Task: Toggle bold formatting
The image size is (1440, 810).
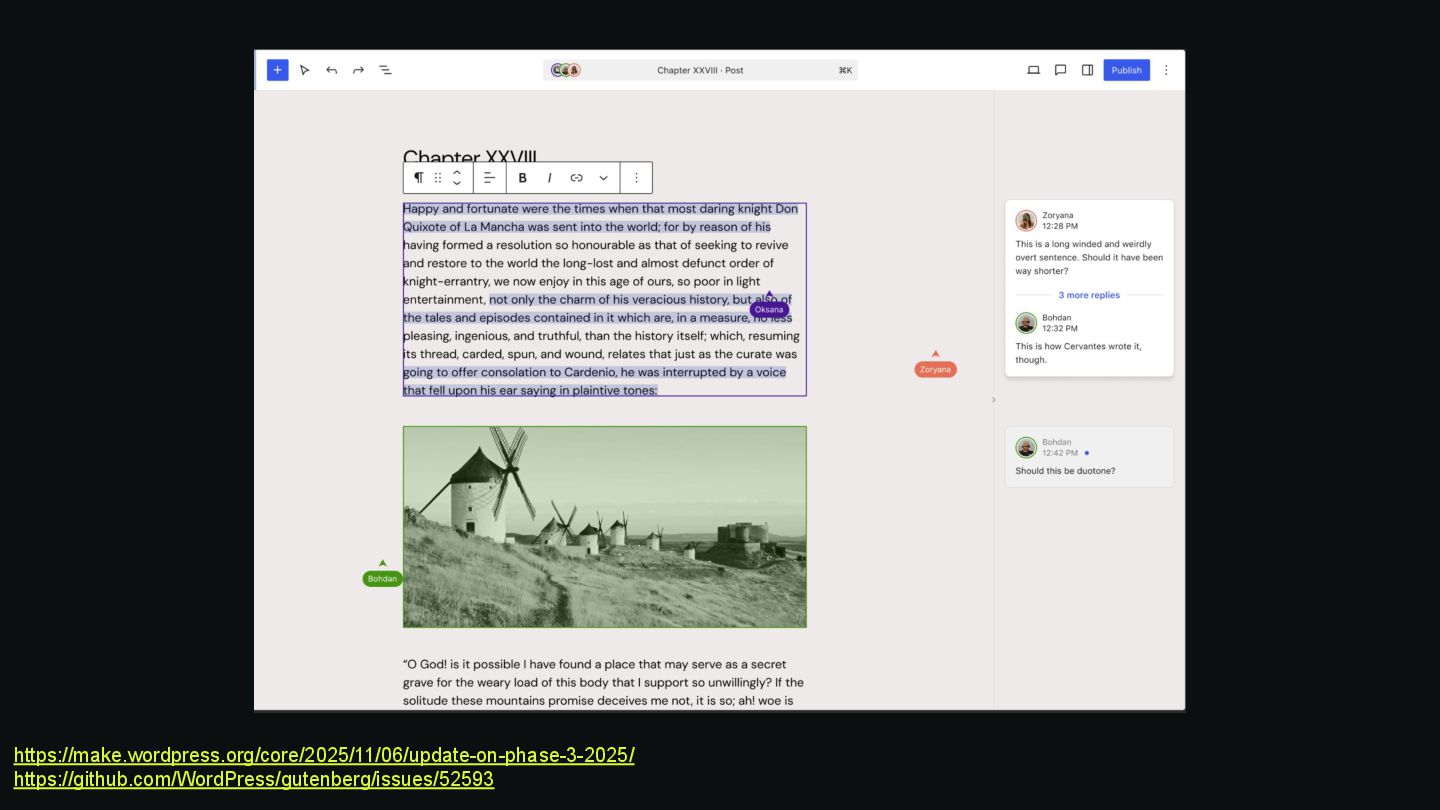Action: pyautogui.click(x=522, y=178)
